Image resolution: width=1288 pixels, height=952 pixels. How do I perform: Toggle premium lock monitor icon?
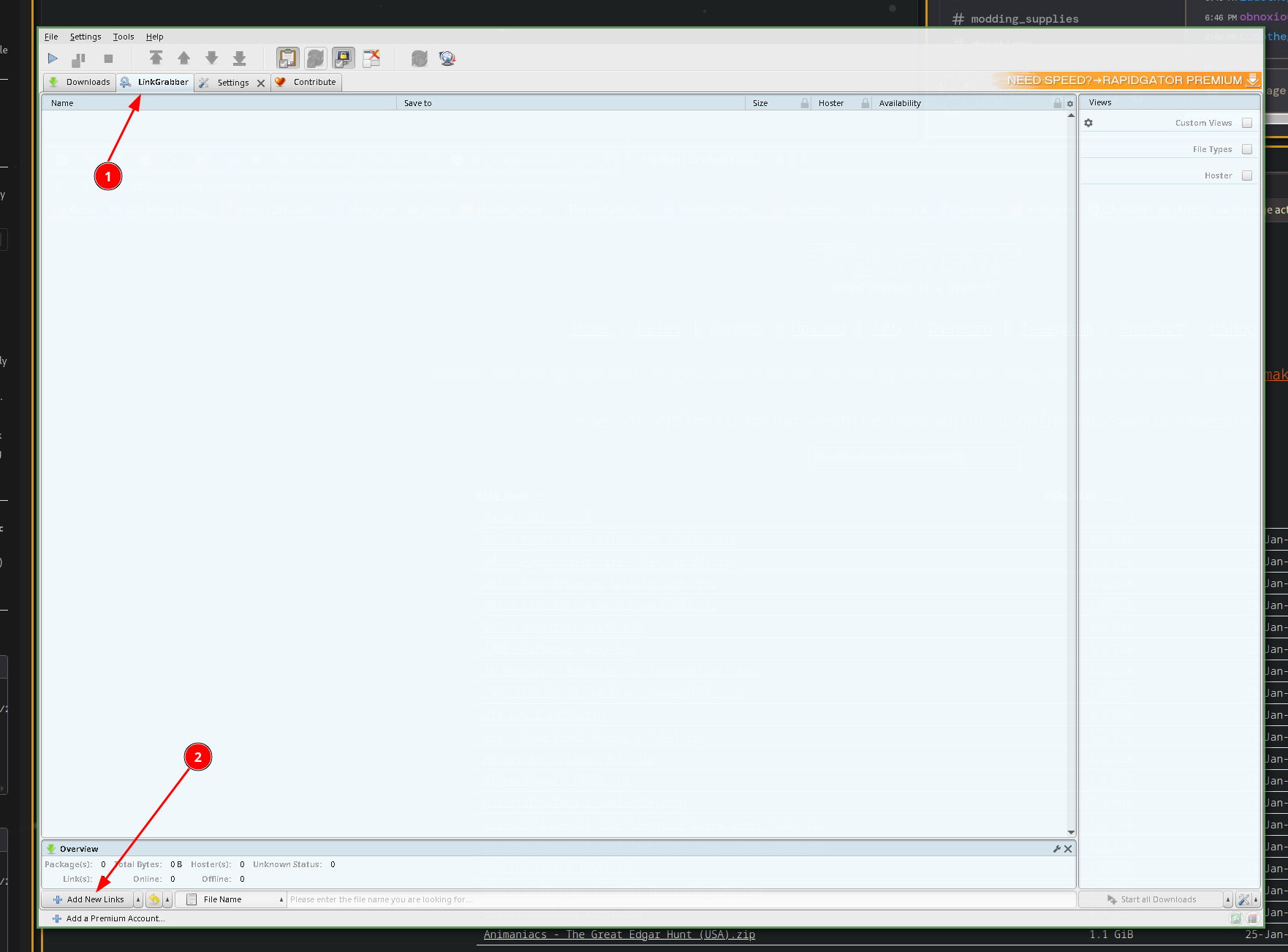343,58
